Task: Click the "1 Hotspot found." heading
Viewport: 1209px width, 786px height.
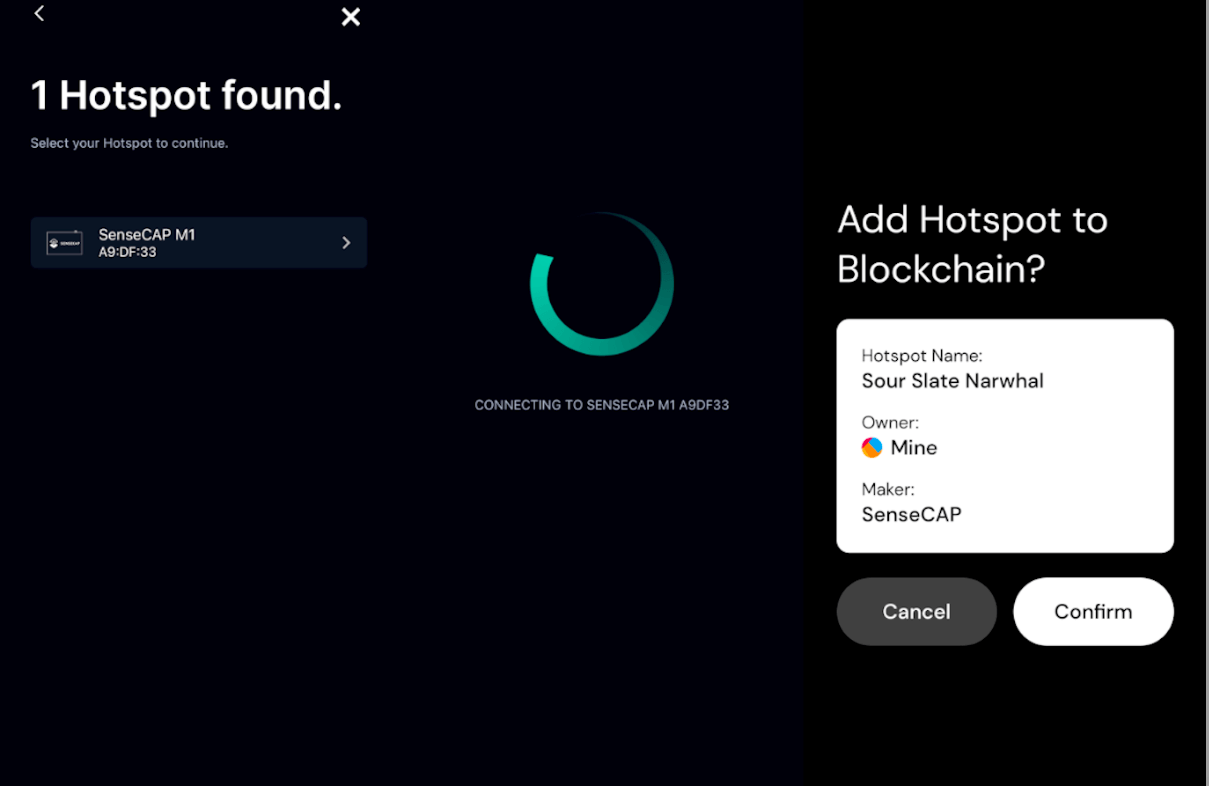Action: tap(186, 96)
